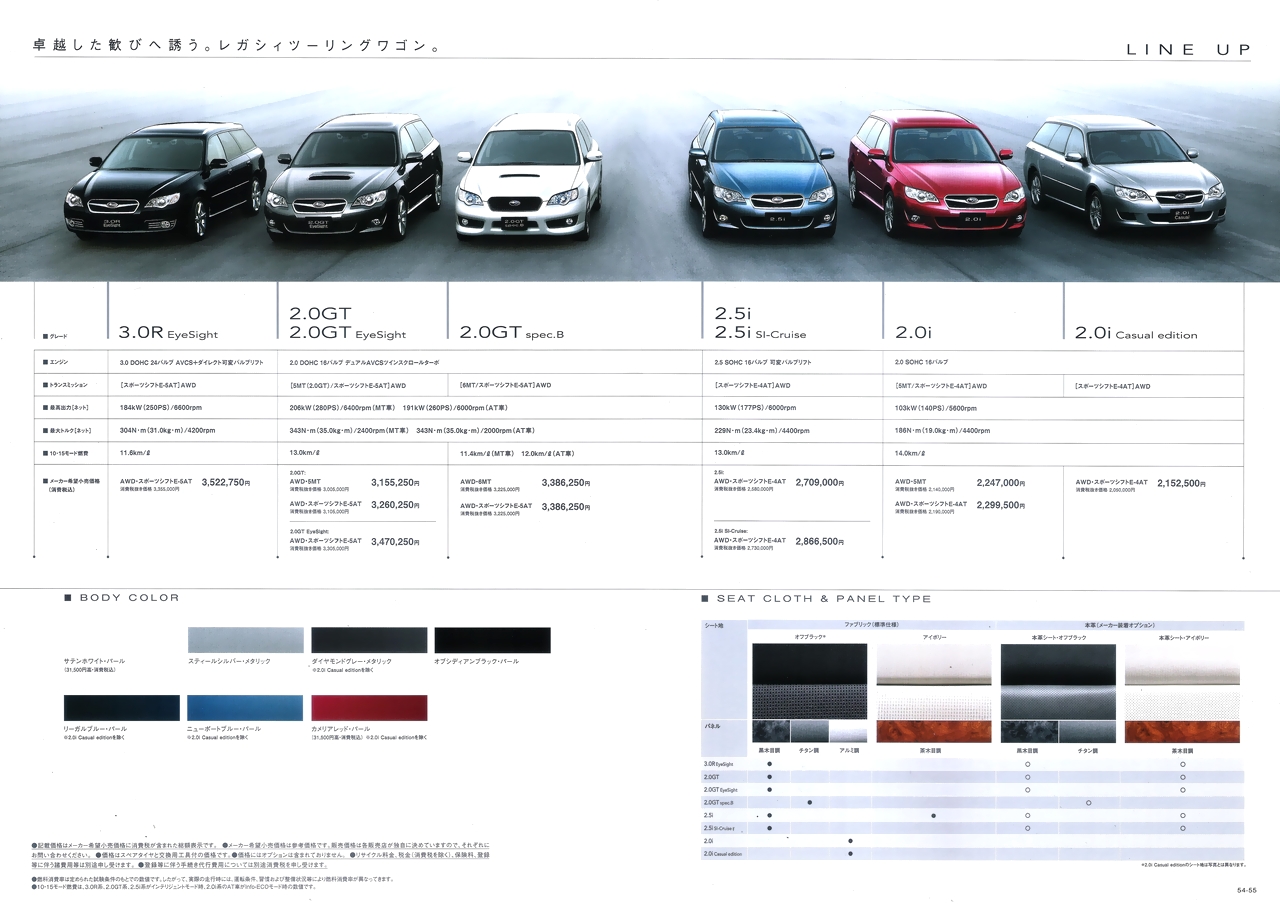Select the Regal Blue Pearl body color swatch

coord(121,708)
